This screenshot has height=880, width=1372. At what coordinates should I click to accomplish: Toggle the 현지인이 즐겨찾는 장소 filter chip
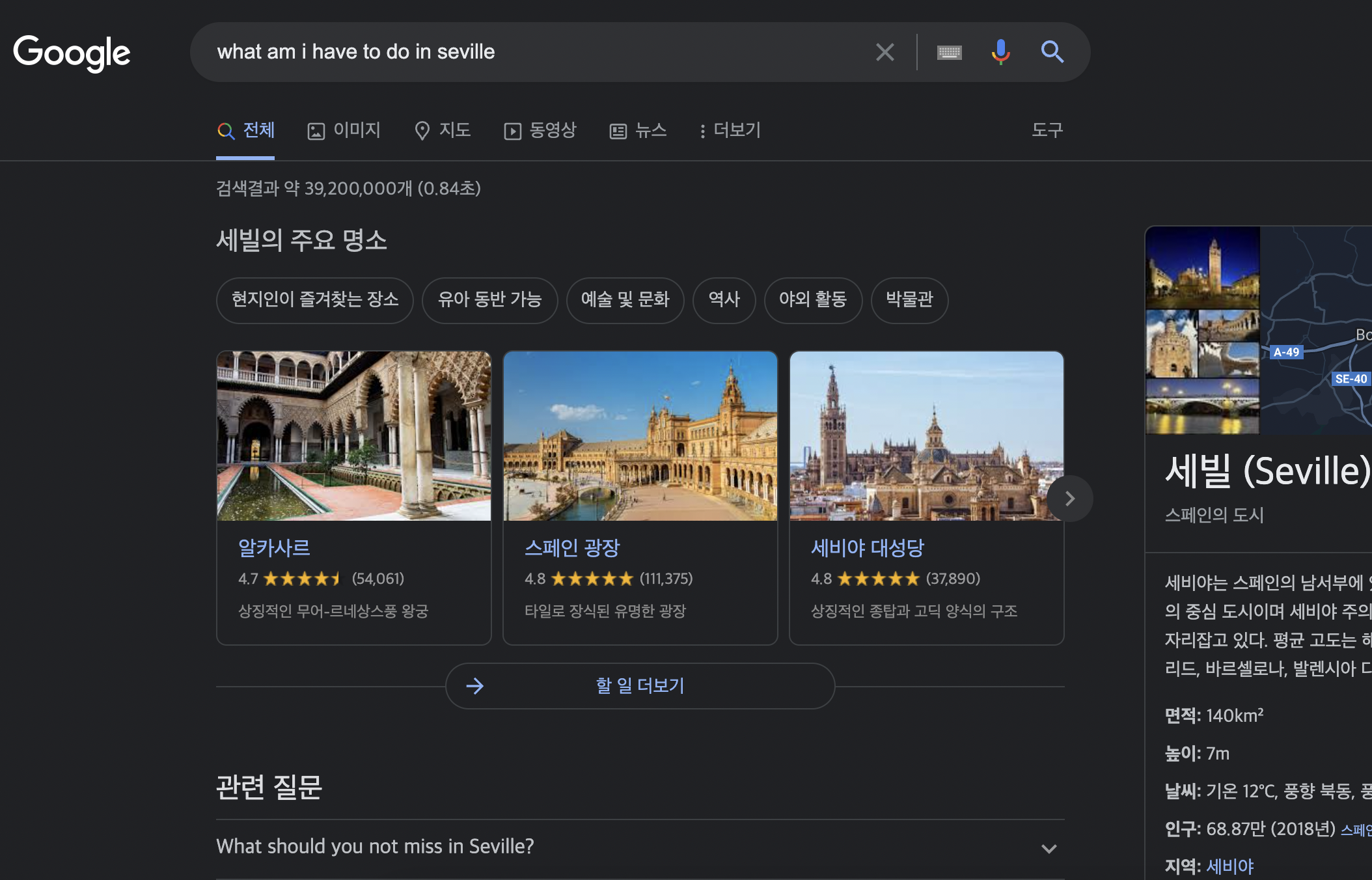click(x=315, y=300)
